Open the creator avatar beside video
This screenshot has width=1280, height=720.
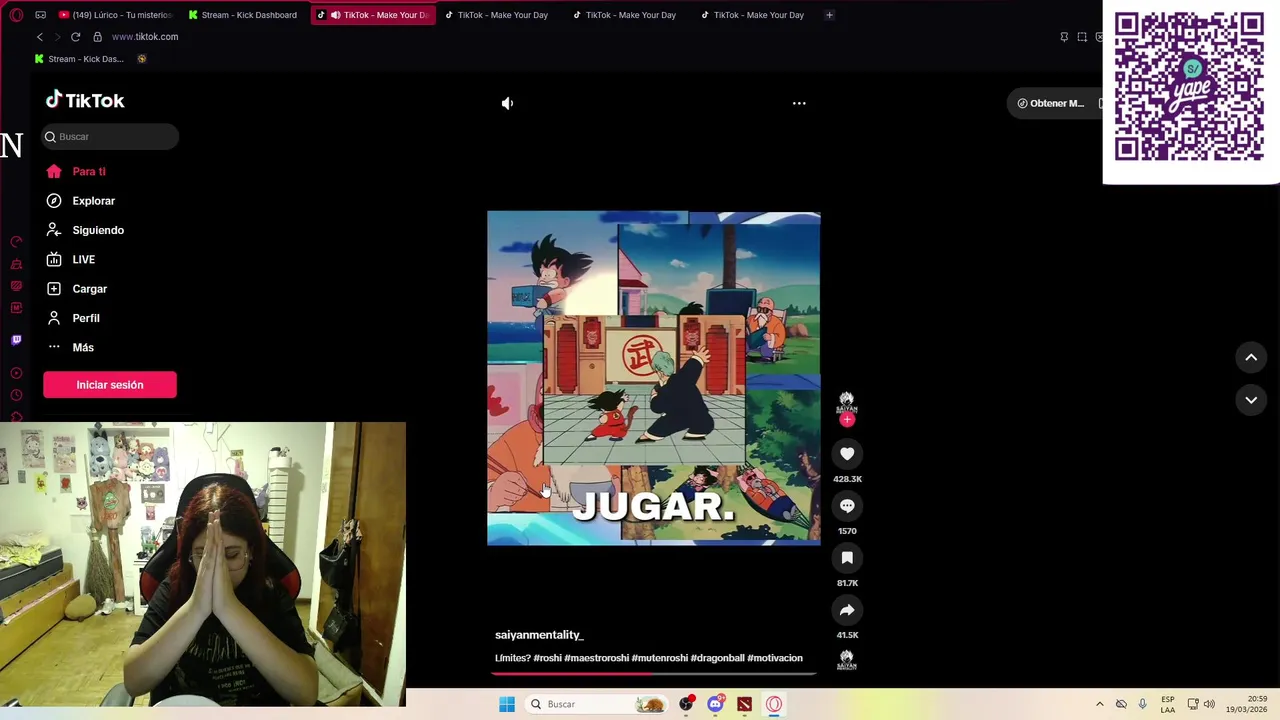tap(847, 403)
